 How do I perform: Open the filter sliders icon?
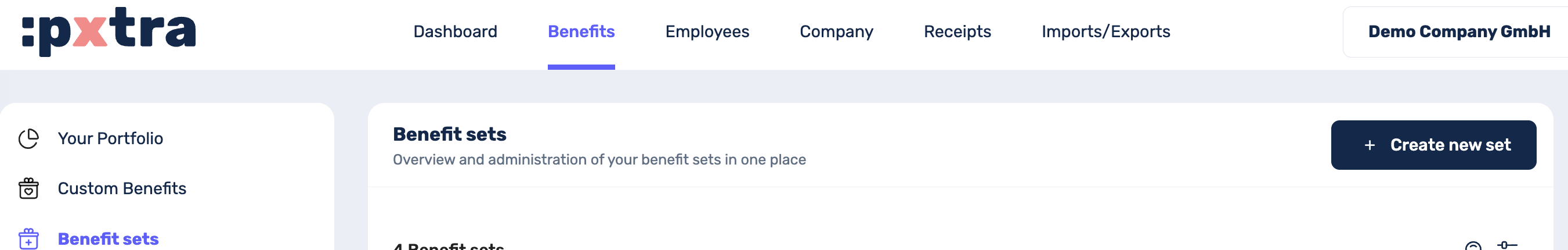[x=1506, y=245]
